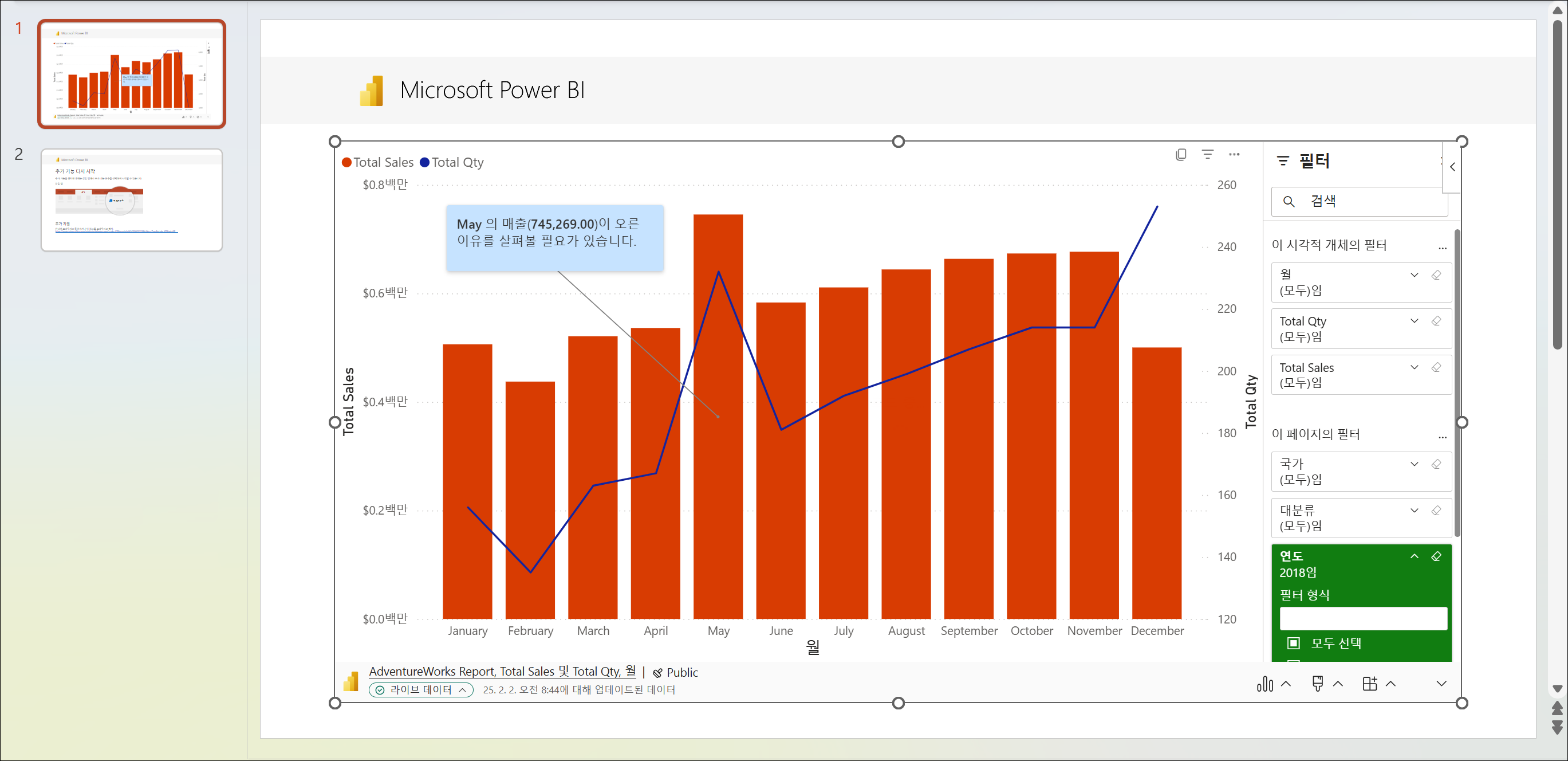Click the copy visual icon above chart

pos(1181,155)
